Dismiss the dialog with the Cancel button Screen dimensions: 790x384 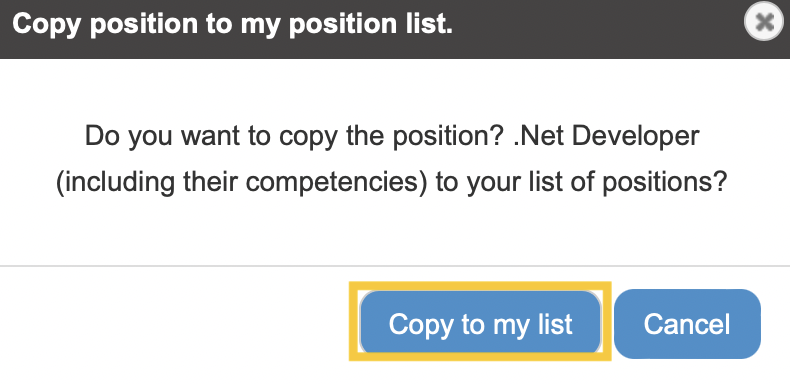(687, 324)
